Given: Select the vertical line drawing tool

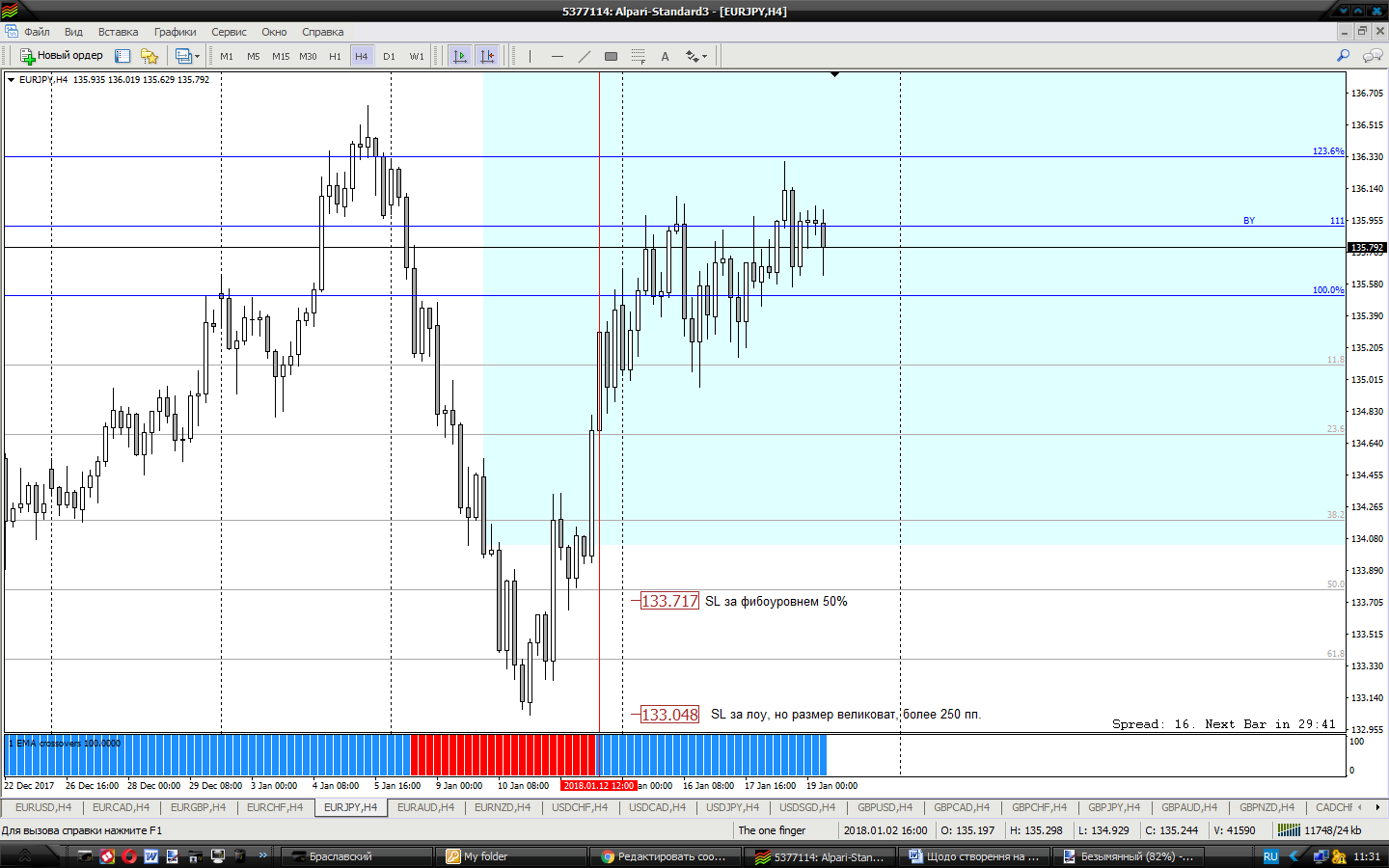Looking at the screenshot, I should [530, 56].
